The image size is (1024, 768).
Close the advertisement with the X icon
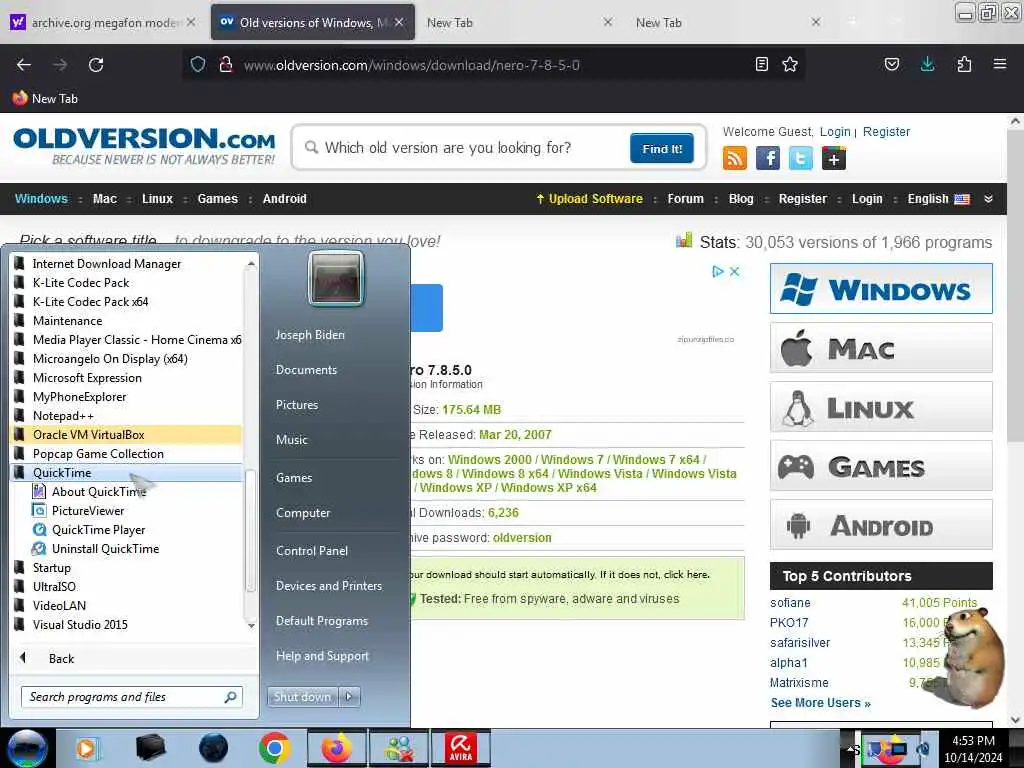coord(735,272)
